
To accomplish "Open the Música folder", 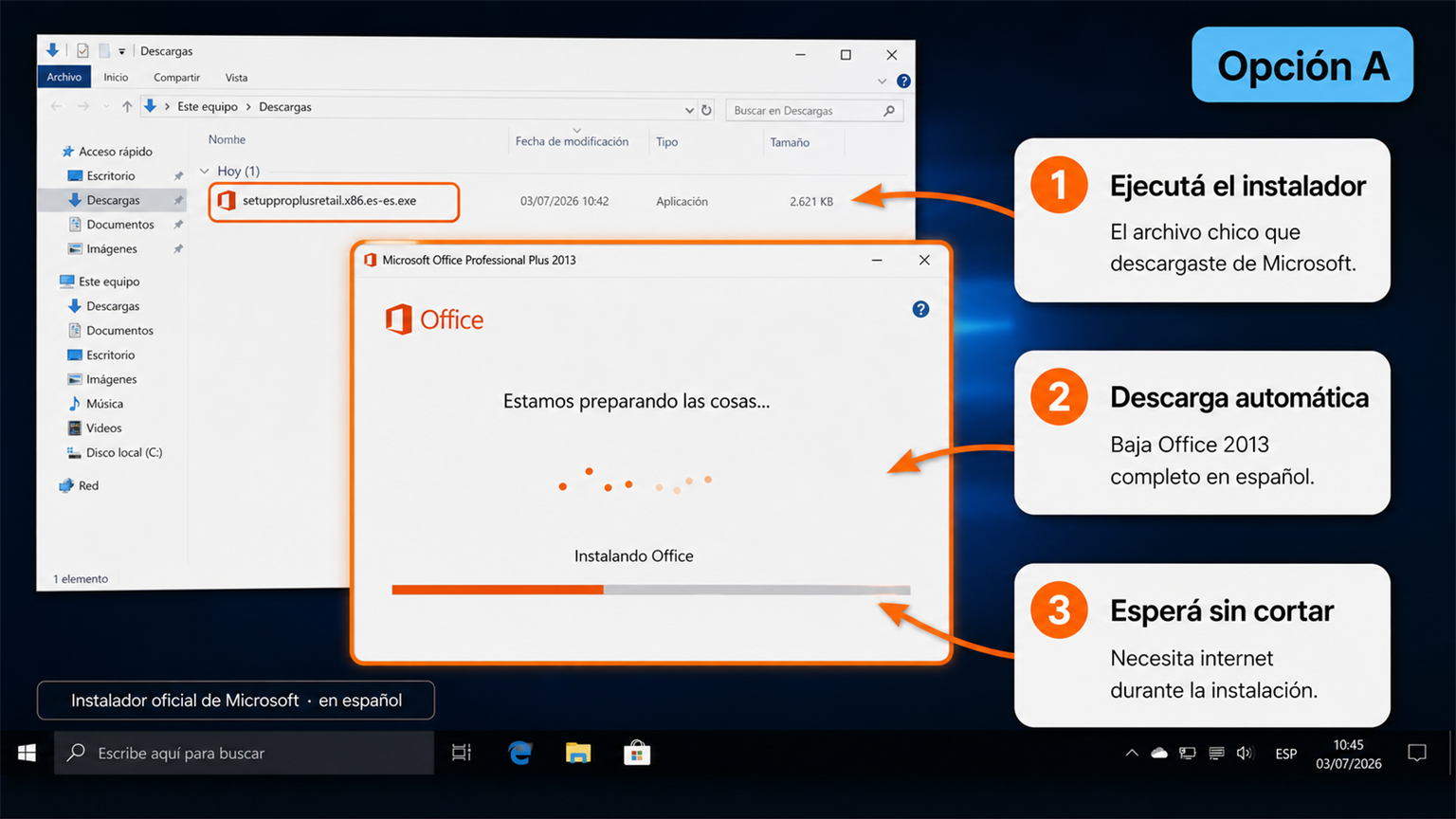I will tap(104, 404).
